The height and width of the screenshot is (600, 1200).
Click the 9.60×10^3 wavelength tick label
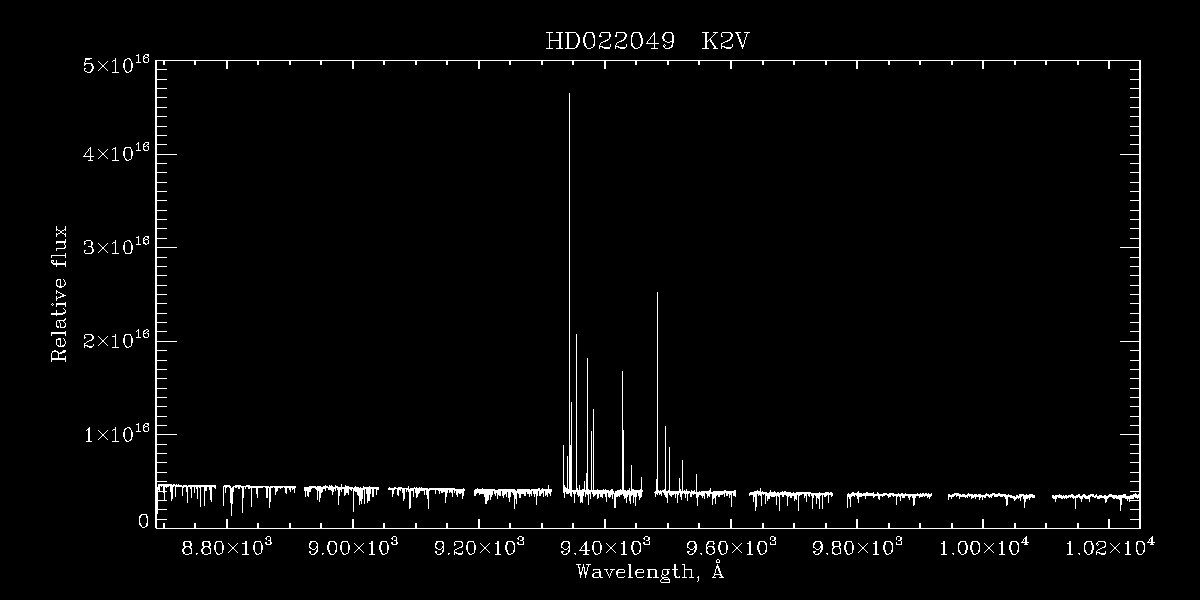click(732, 546)
